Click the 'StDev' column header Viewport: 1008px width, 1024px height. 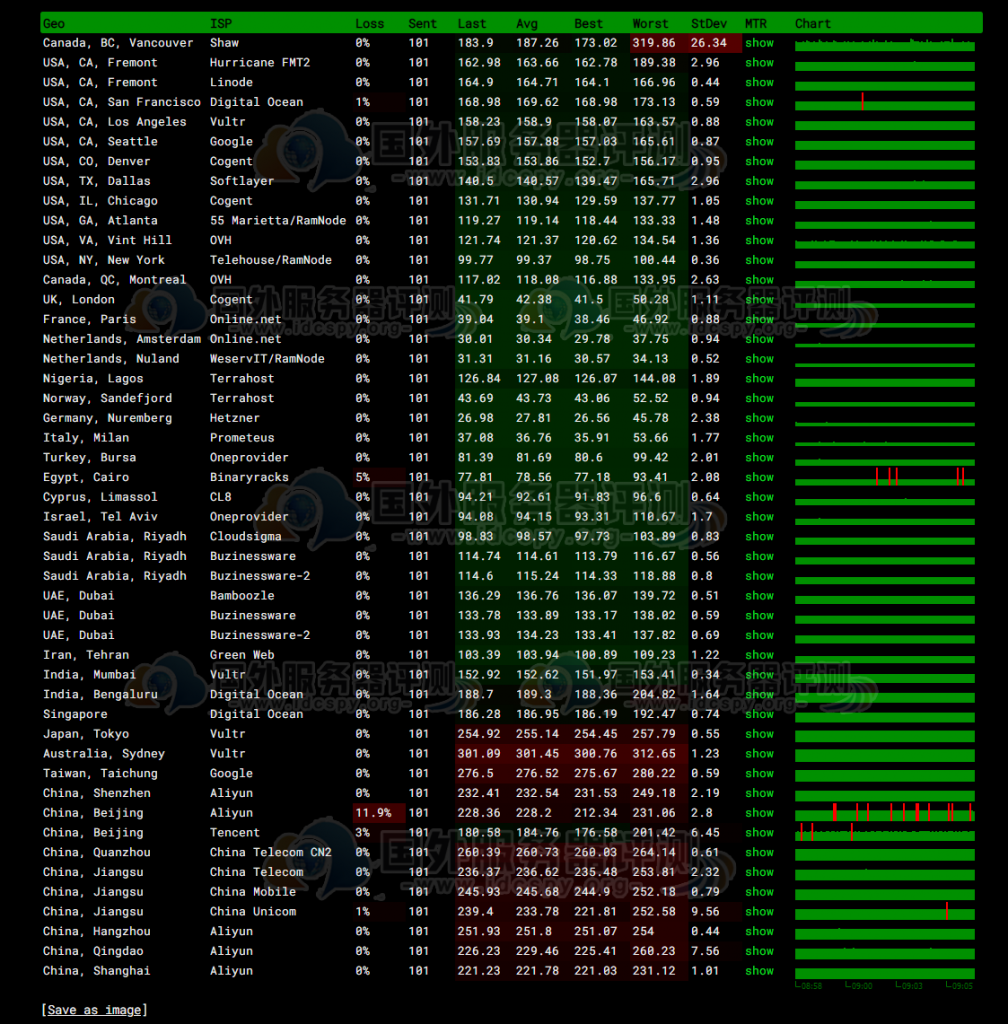708,23
